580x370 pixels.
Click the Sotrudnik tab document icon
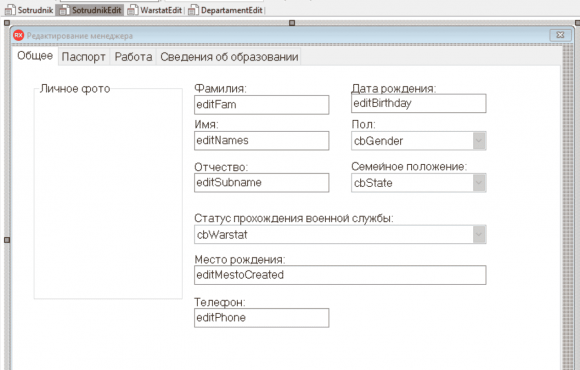10,10
